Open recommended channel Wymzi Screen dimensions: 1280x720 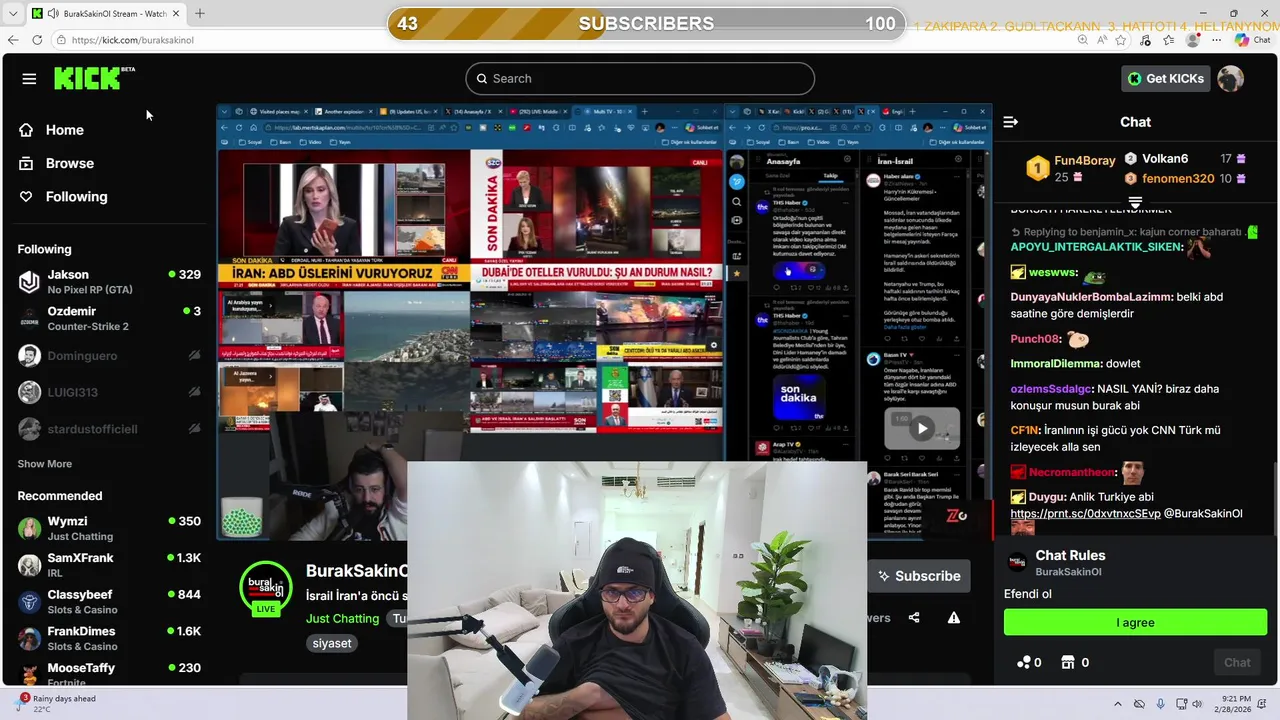109,528
